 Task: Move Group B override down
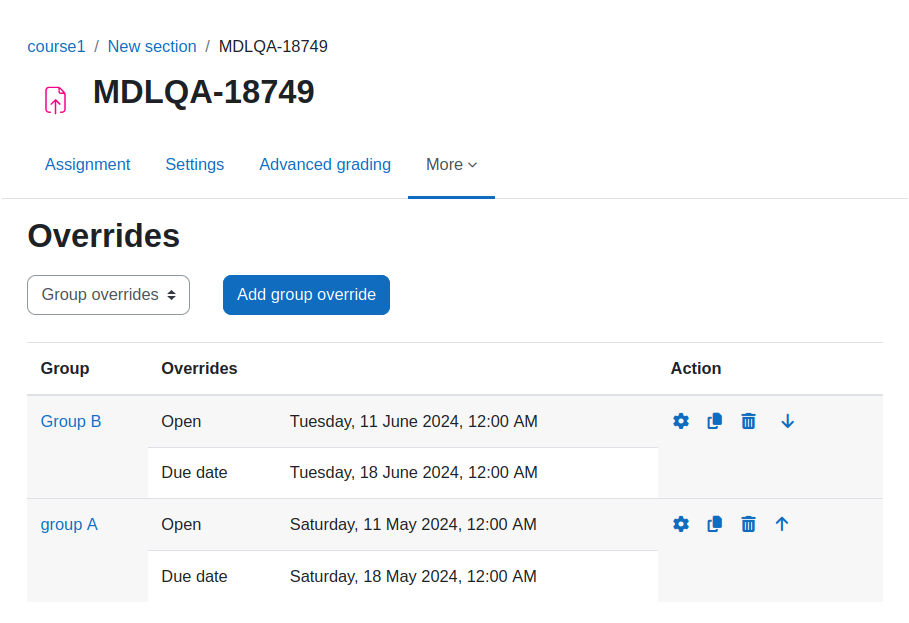tap(787, 421)
